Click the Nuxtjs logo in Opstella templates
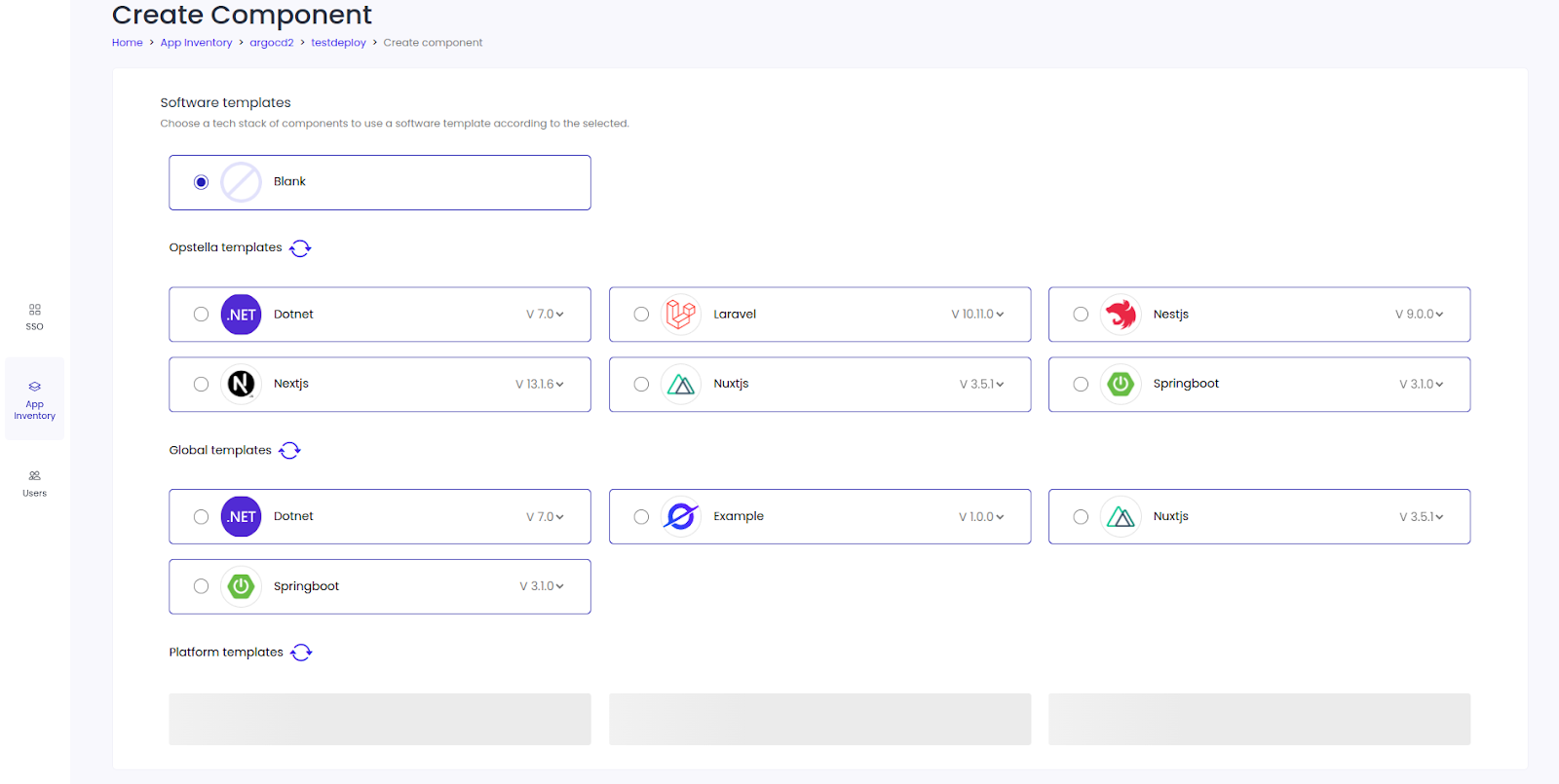 (681, 384)
